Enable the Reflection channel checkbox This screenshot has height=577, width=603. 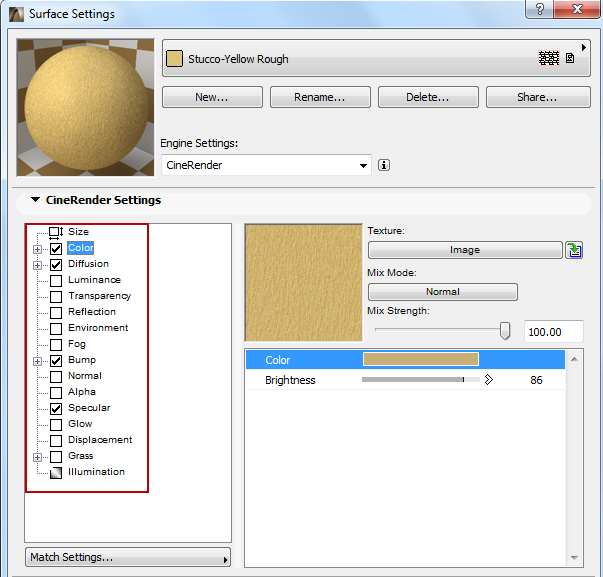[56, 313]
